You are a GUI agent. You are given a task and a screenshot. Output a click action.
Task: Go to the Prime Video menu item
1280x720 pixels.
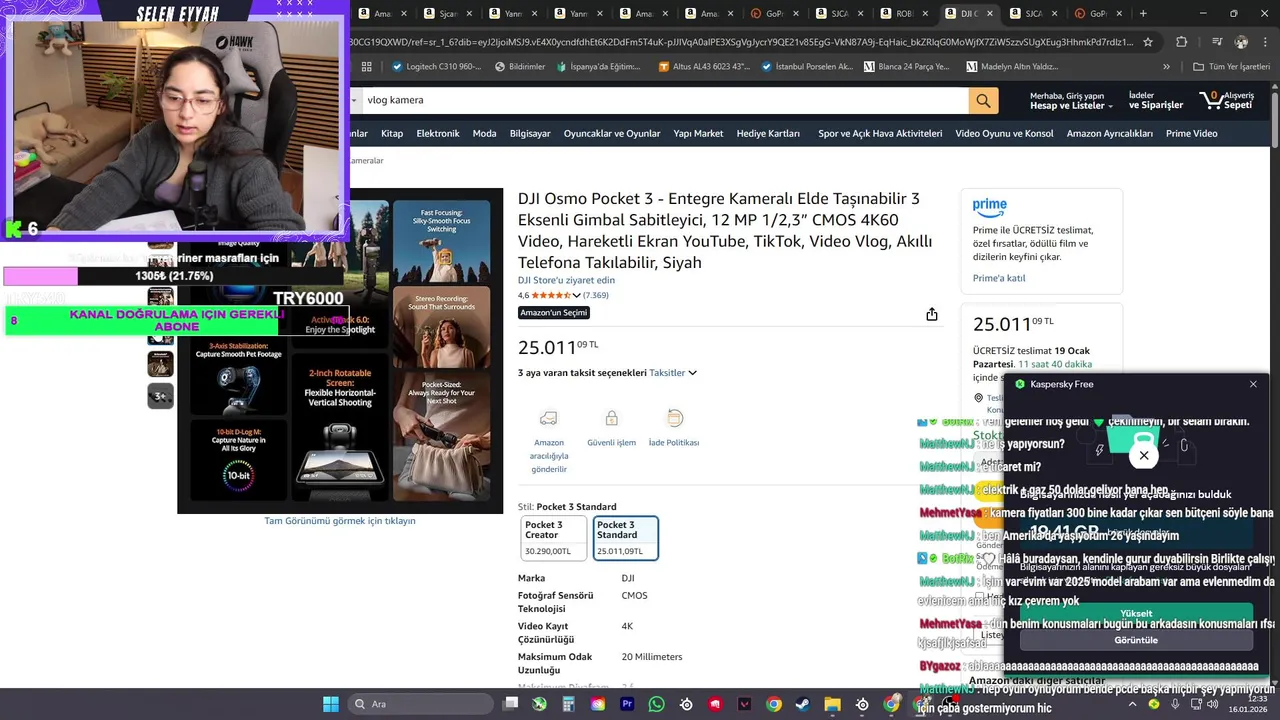(1192, 134)
